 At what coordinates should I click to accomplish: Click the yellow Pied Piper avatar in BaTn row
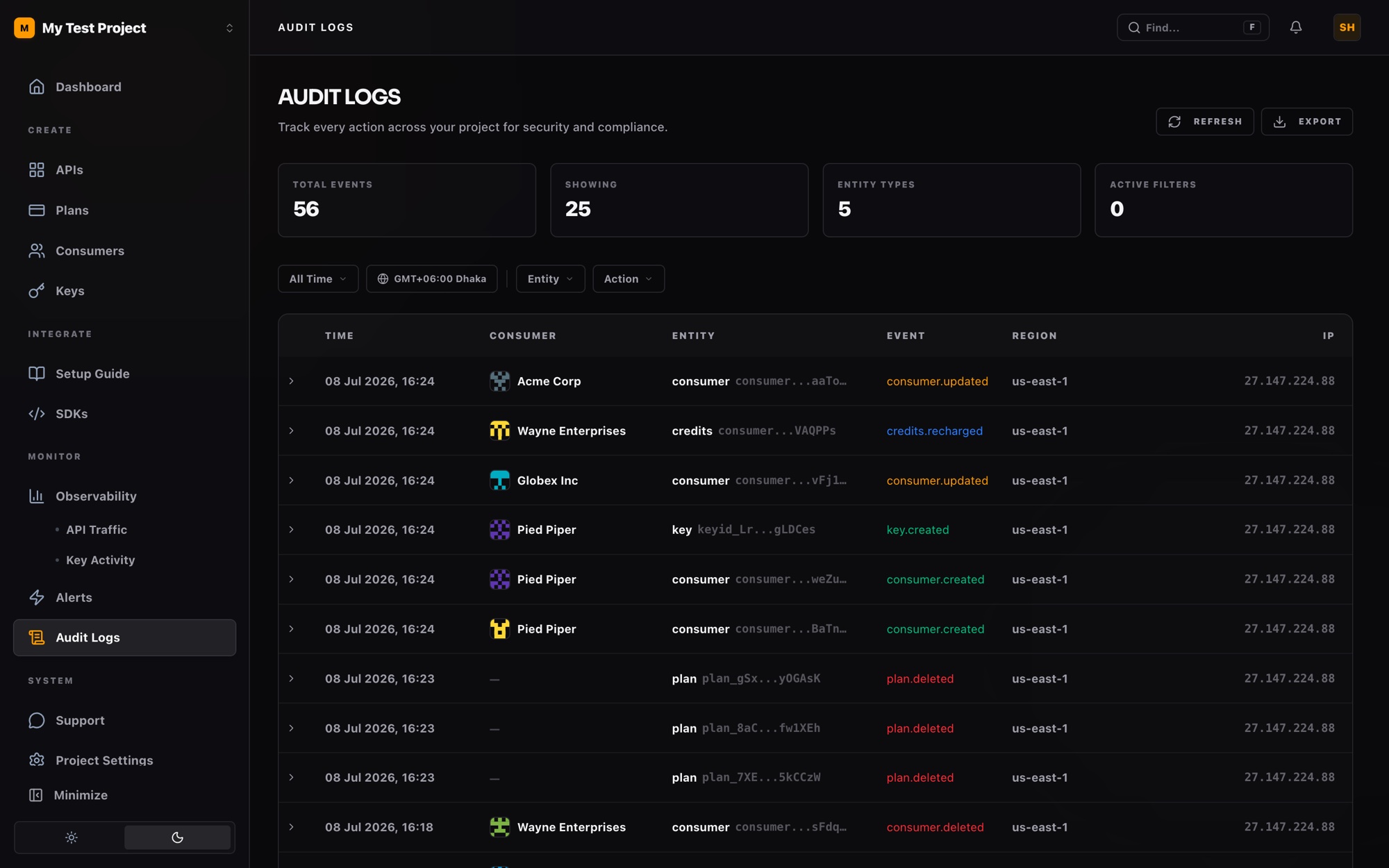(499, 629)
